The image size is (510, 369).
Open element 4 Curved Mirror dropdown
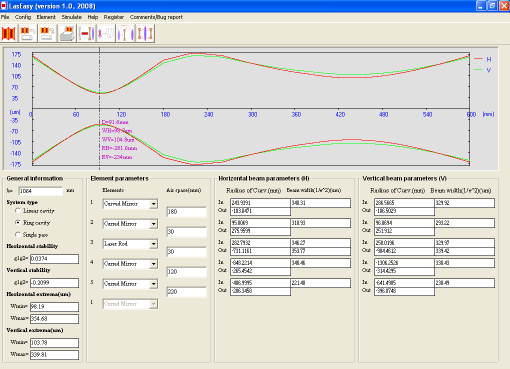pos(153,264)
